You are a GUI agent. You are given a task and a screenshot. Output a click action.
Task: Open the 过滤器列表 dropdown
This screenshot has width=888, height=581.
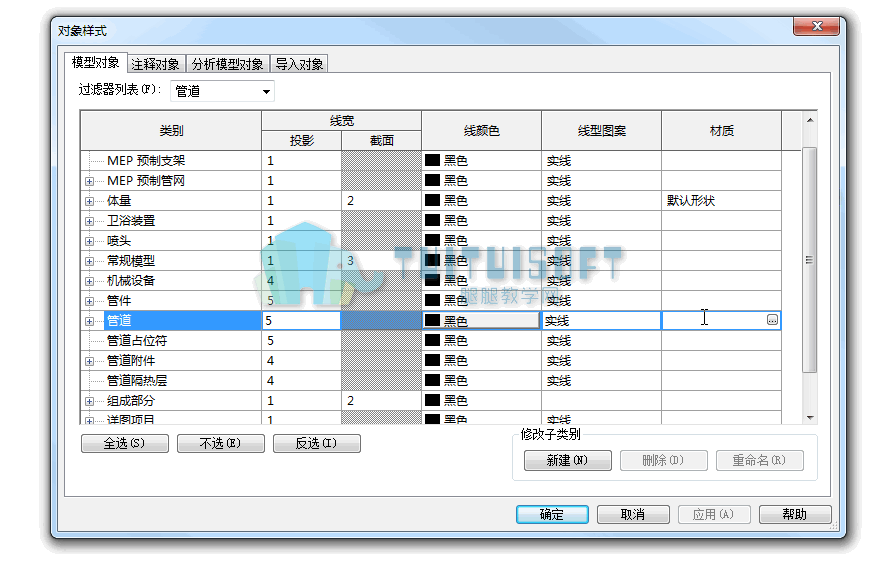point(223,91)
